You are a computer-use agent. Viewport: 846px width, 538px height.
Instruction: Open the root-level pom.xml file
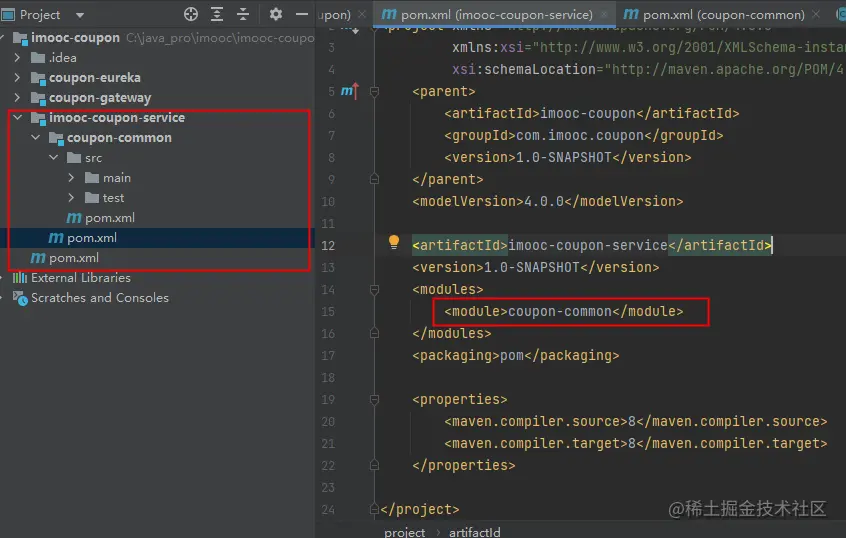[65, 257]
